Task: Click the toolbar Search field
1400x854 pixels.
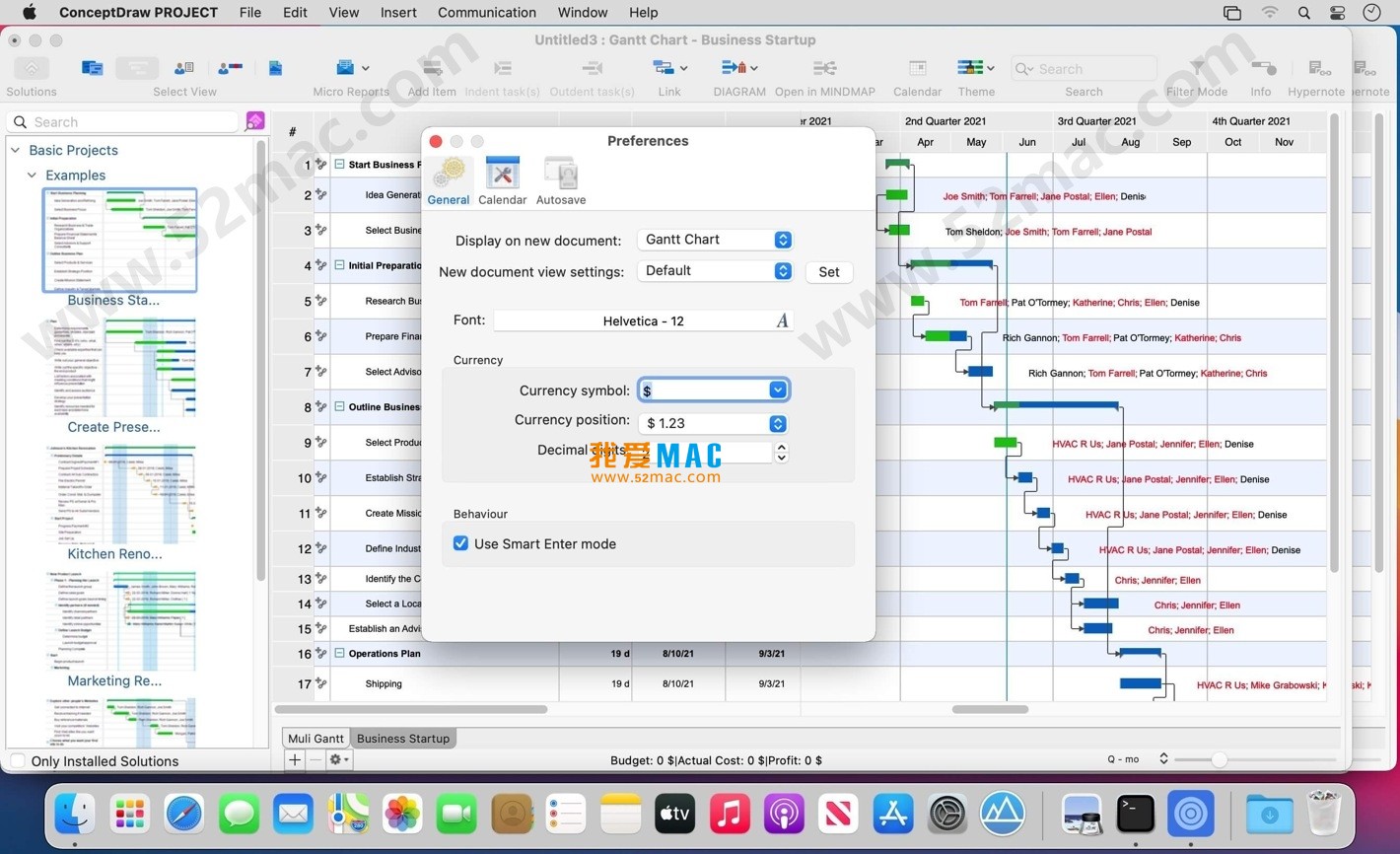Action: pos(1084,68)
